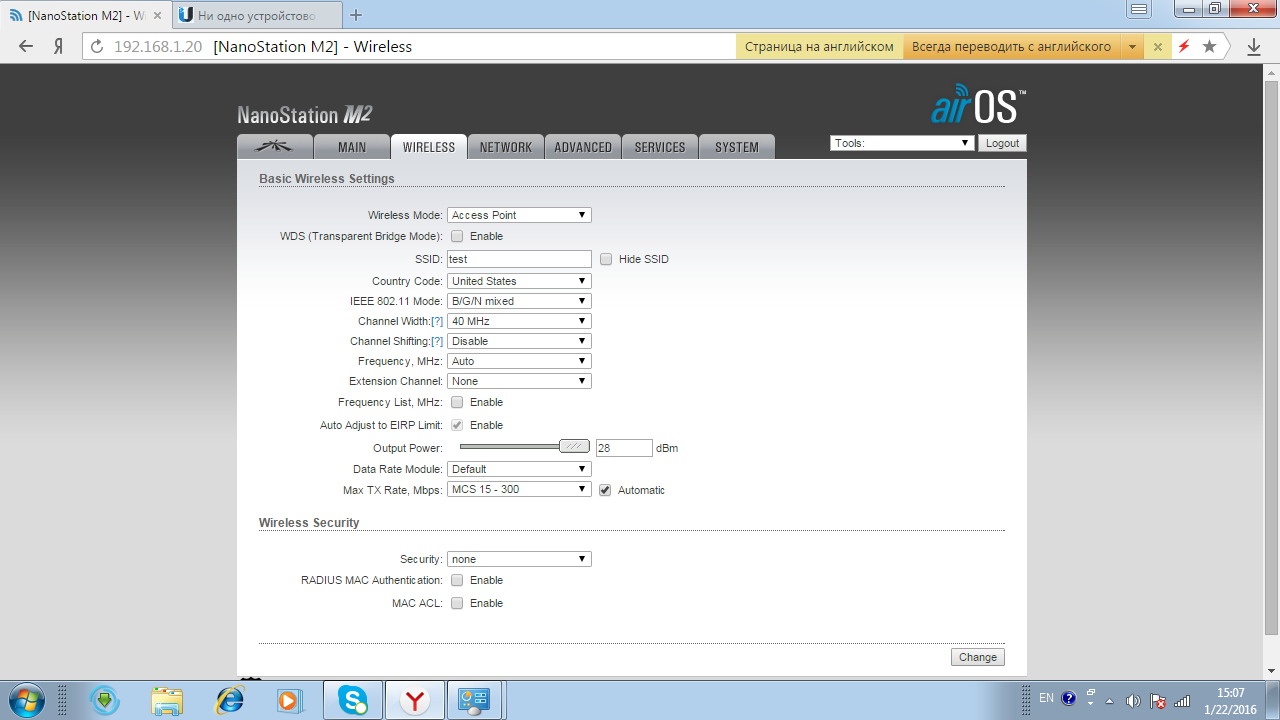The height and width of the screenshot is (720, 1280).
Task: Open the media player taskbar icon
Action: (x=290, y=700)
